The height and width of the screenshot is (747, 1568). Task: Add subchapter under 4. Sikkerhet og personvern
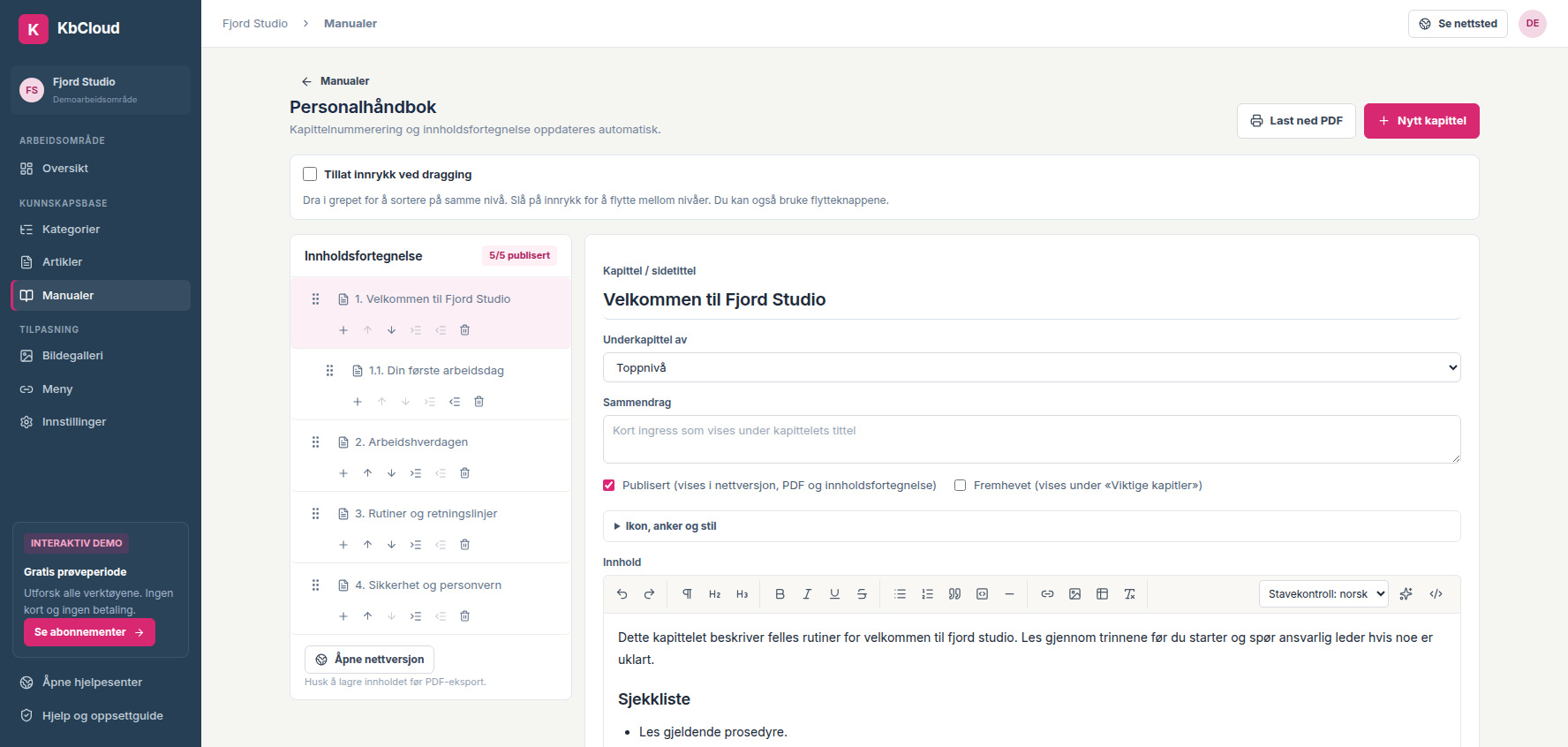coord(343,616)
